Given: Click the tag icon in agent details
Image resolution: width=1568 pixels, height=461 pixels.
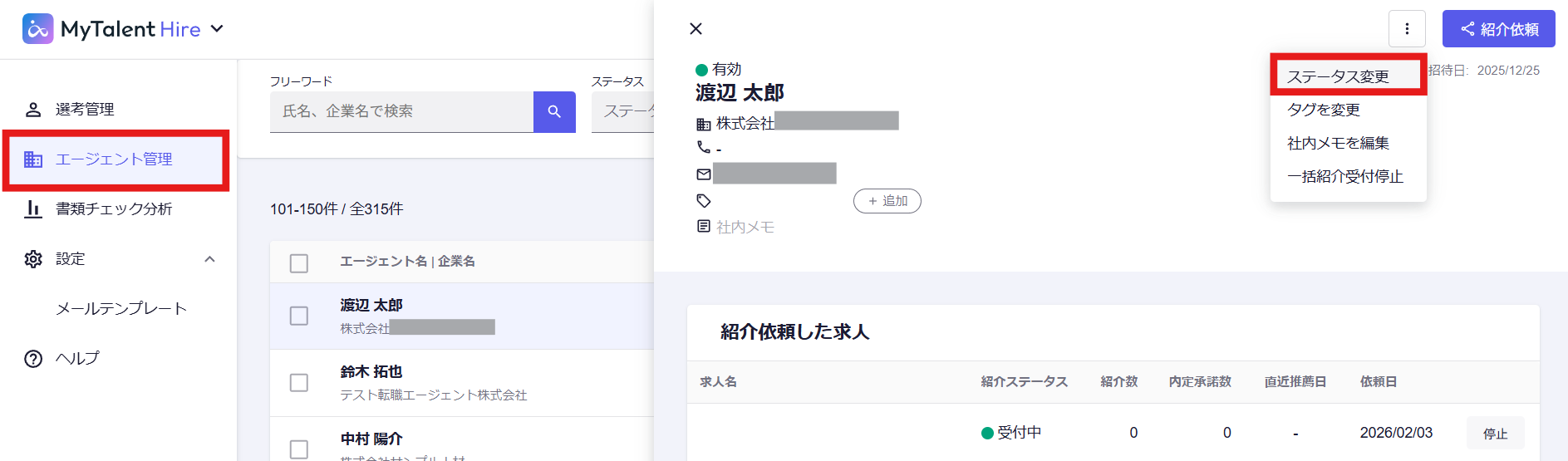Looking at the screenshot, I should [704, 201].
